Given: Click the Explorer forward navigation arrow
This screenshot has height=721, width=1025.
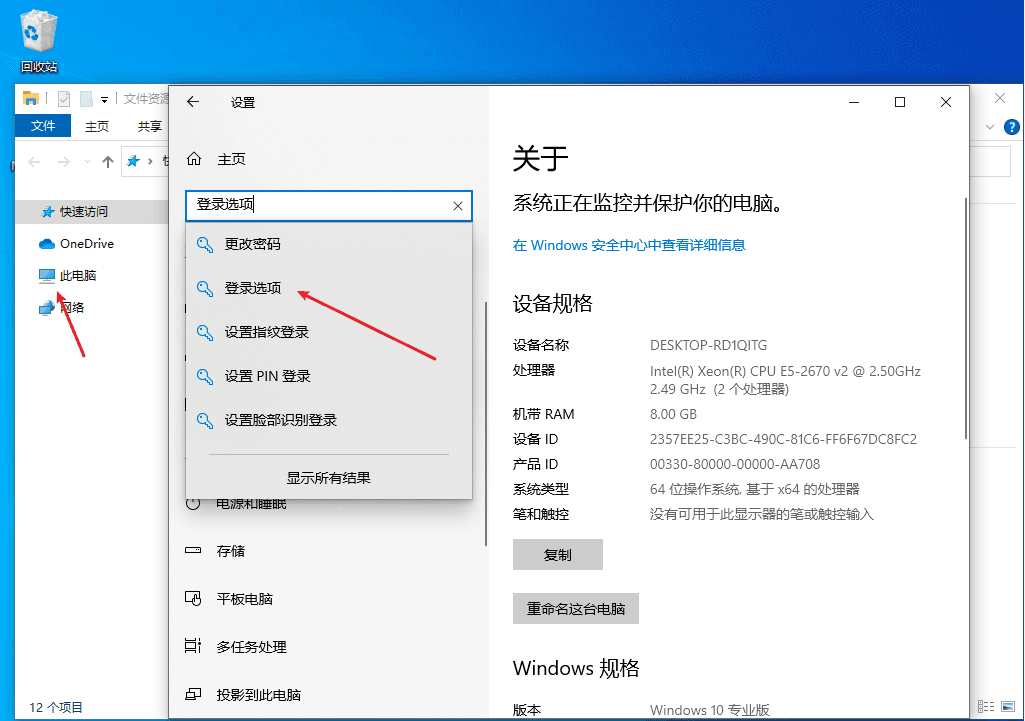Looking at the screenshot, I should [x=63, y=161].
